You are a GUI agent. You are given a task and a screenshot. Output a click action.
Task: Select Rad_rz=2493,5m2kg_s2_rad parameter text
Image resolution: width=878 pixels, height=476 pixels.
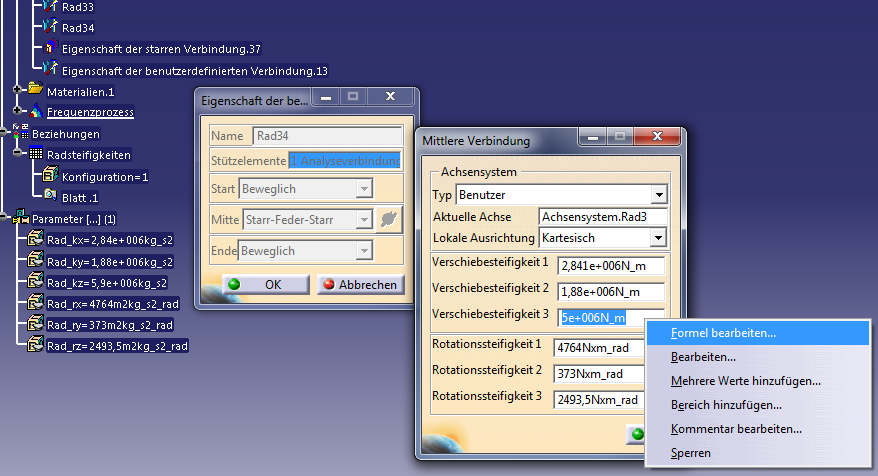point(117,346)
